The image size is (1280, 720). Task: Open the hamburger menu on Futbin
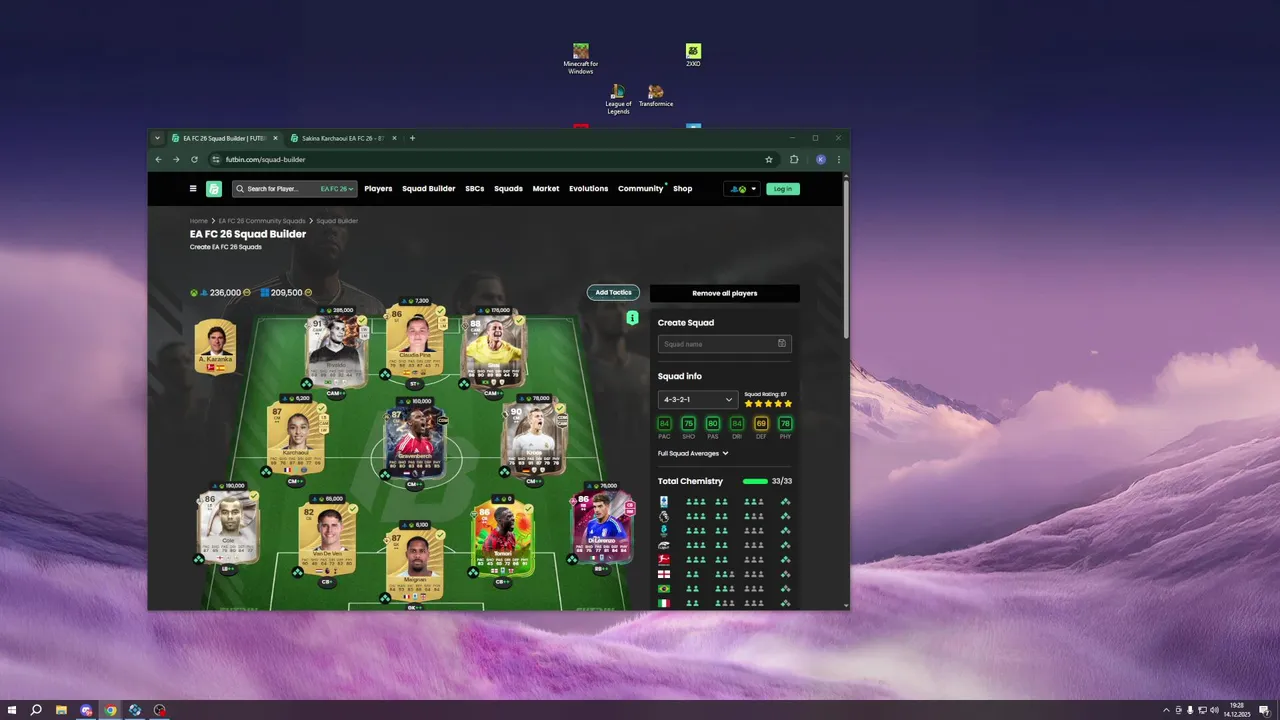pyautogui.click(x=193, y=189)
